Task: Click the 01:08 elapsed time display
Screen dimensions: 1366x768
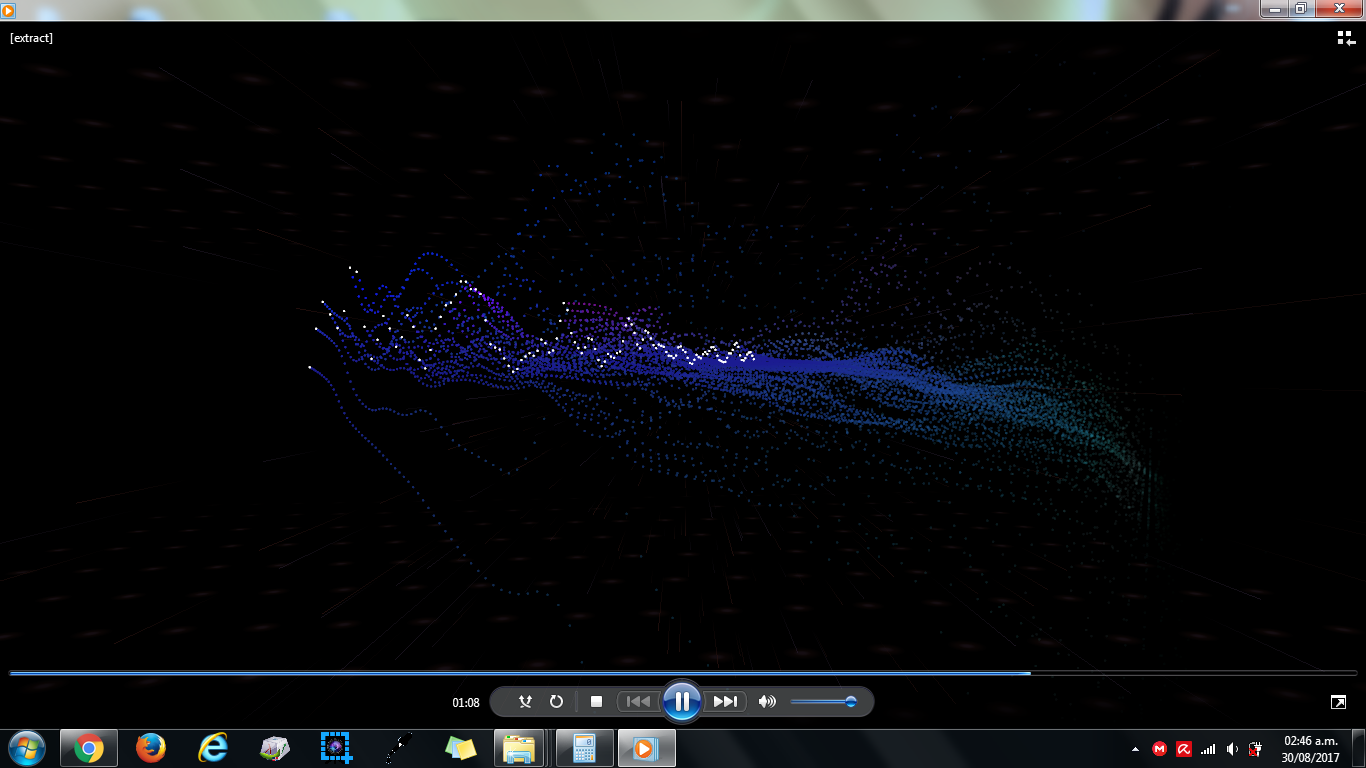Action: point(466,703)
